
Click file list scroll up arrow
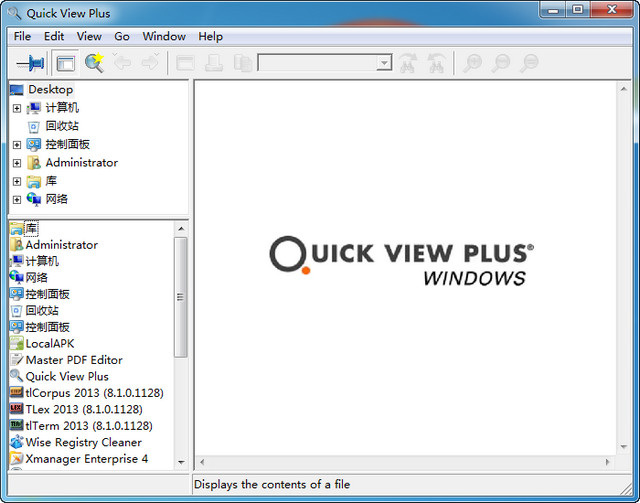click(x=181, y=229)
